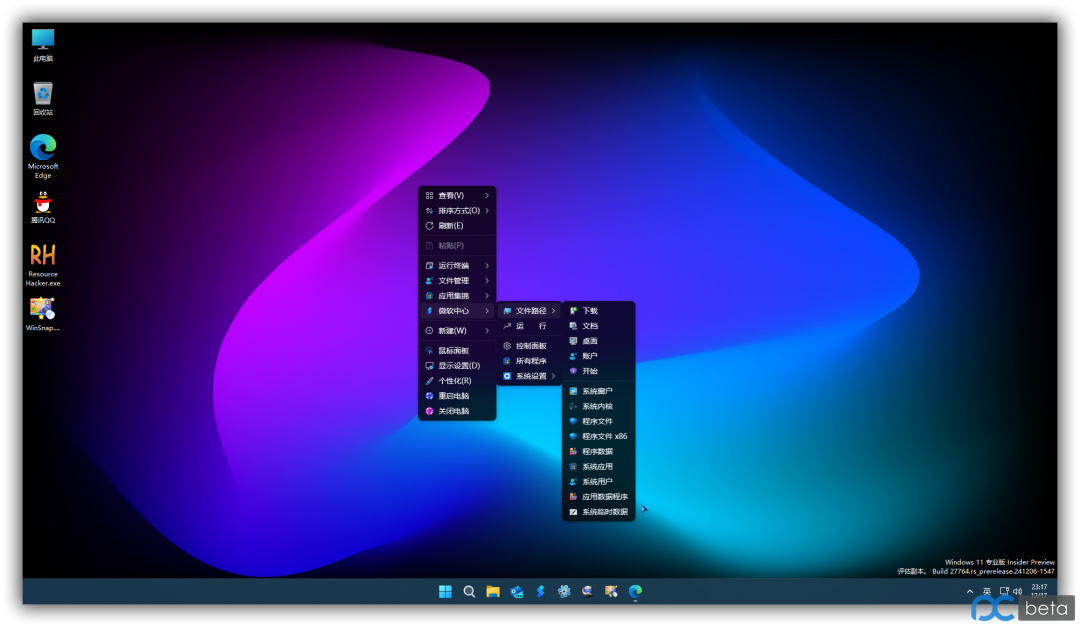Open the 系统设置 submenu

[531, 376]
